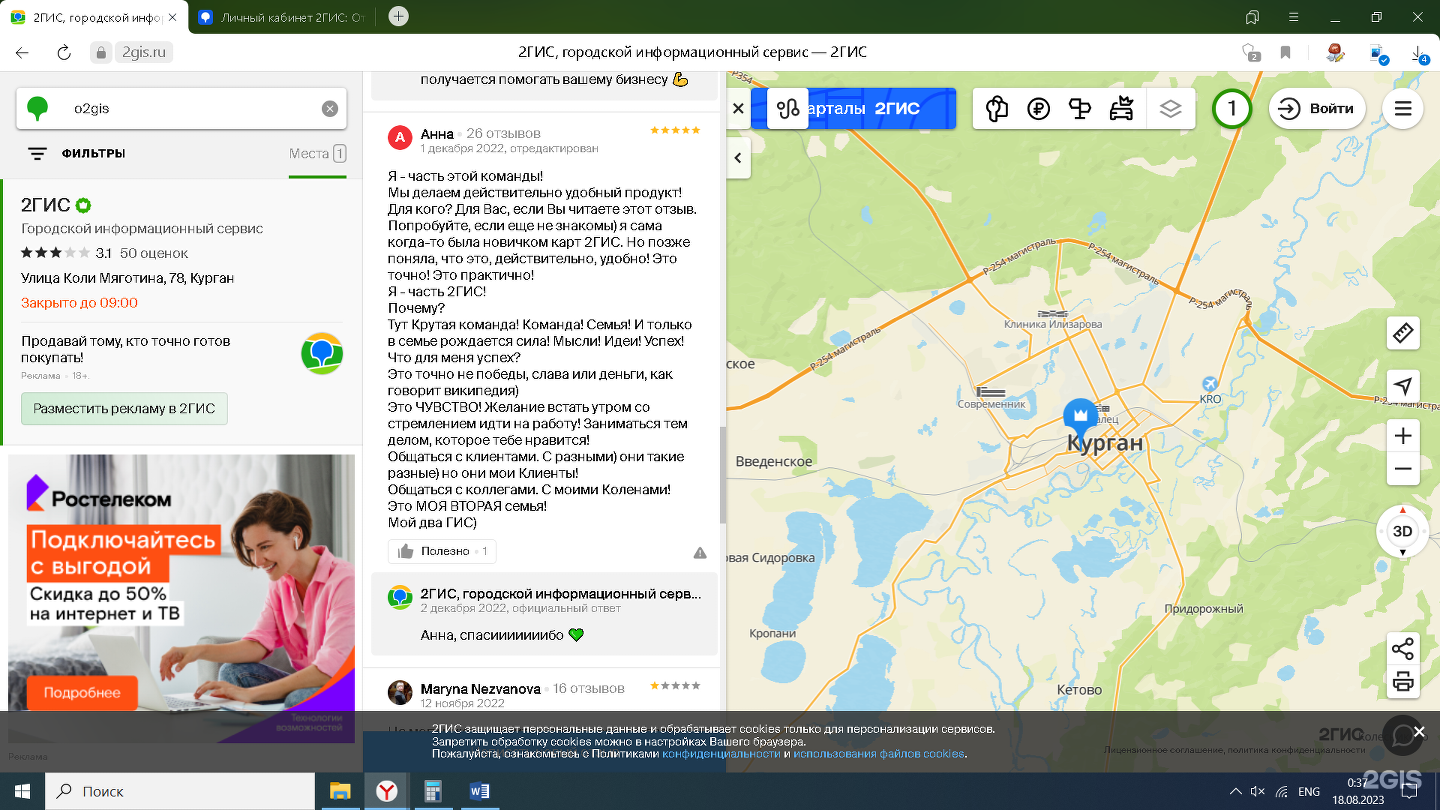
Task: Open a new browser tab
Action: (398, 16)
